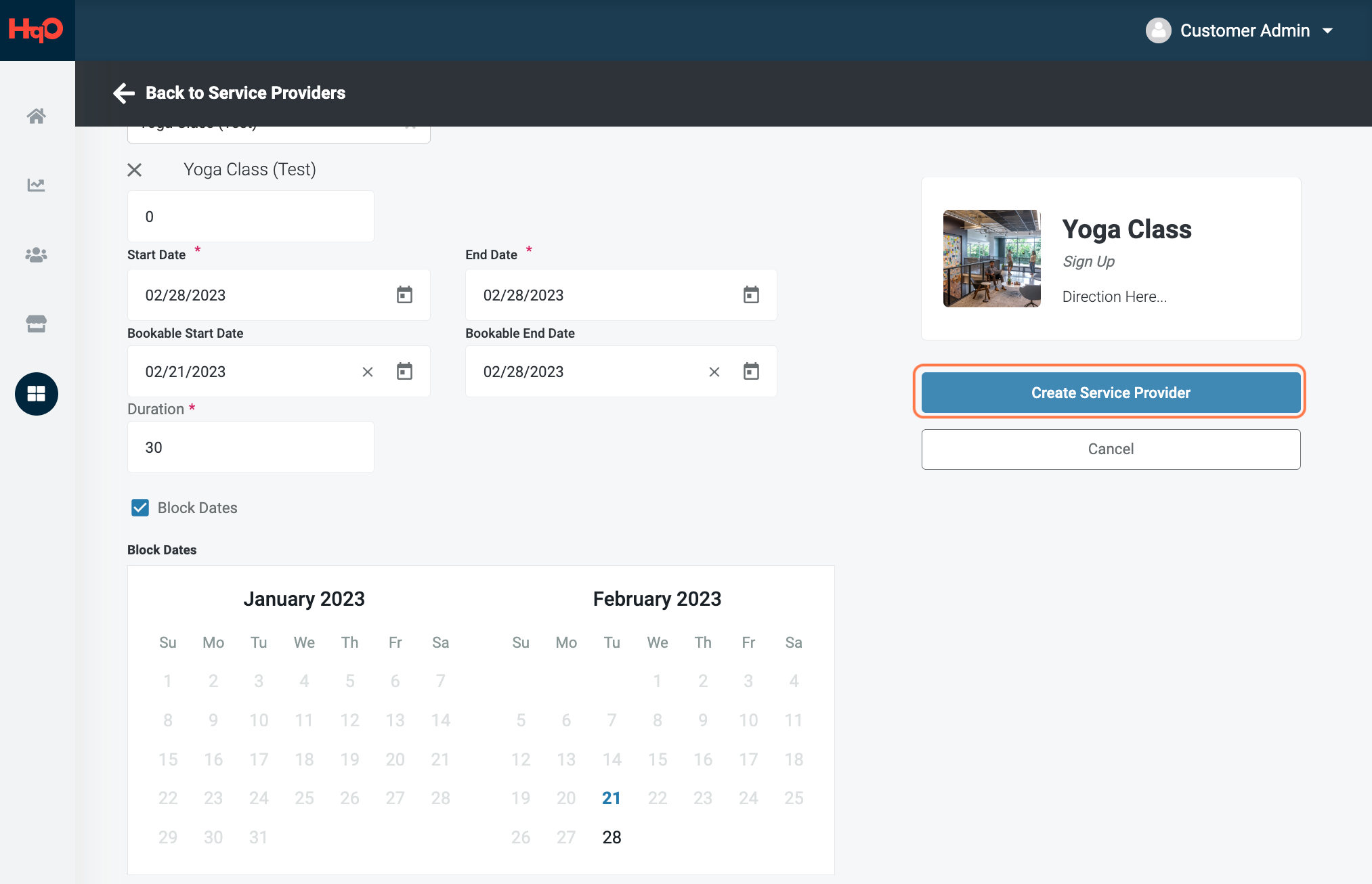
Task: Go back to Service Providers
Action: tap(245, 93)
